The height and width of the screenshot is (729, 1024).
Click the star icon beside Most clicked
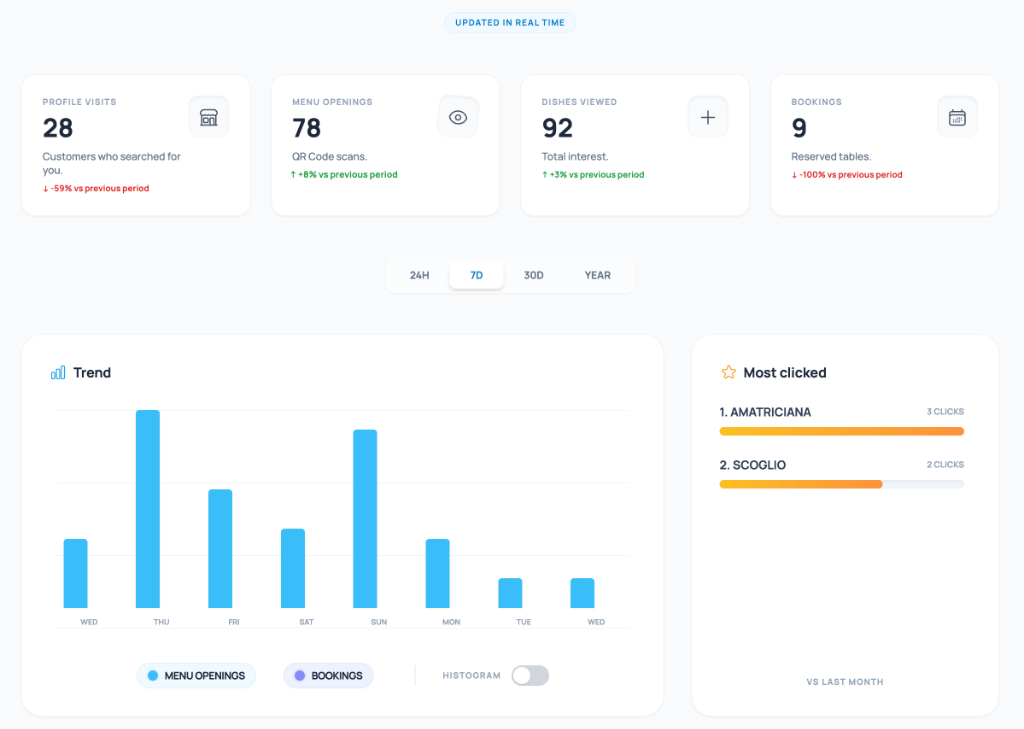(728, 371)
